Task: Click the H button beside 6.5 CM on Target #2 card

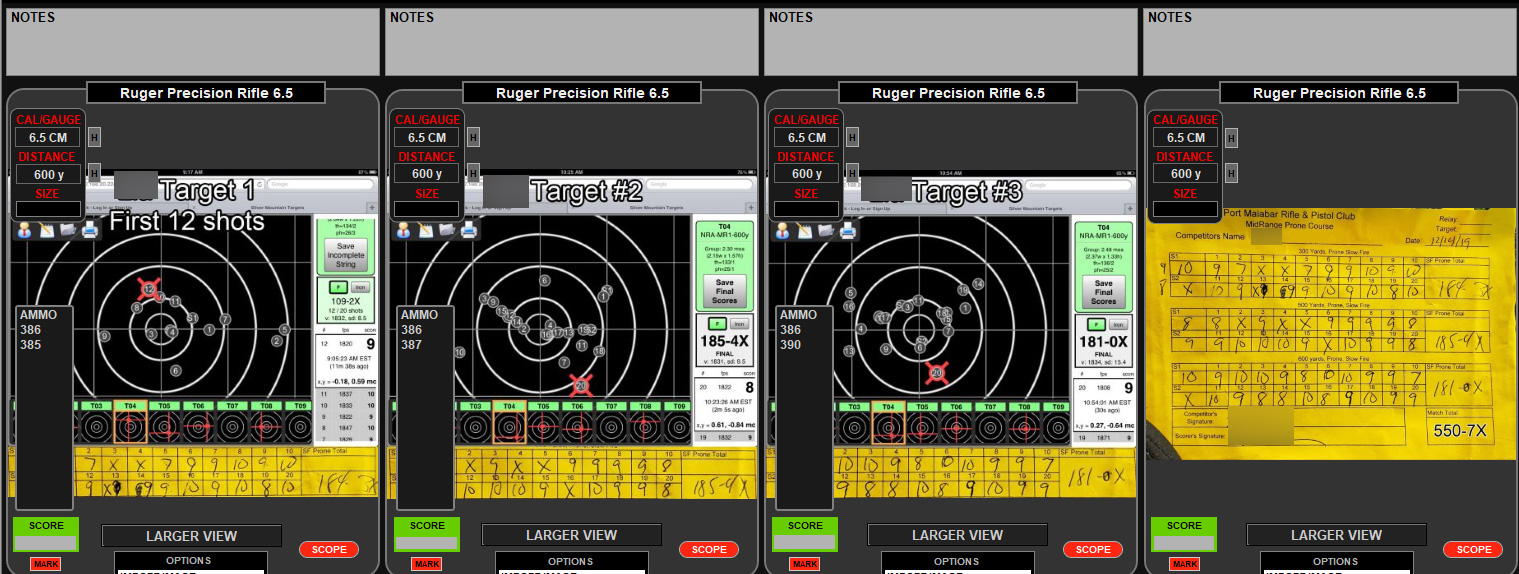Action: [474, 137]
